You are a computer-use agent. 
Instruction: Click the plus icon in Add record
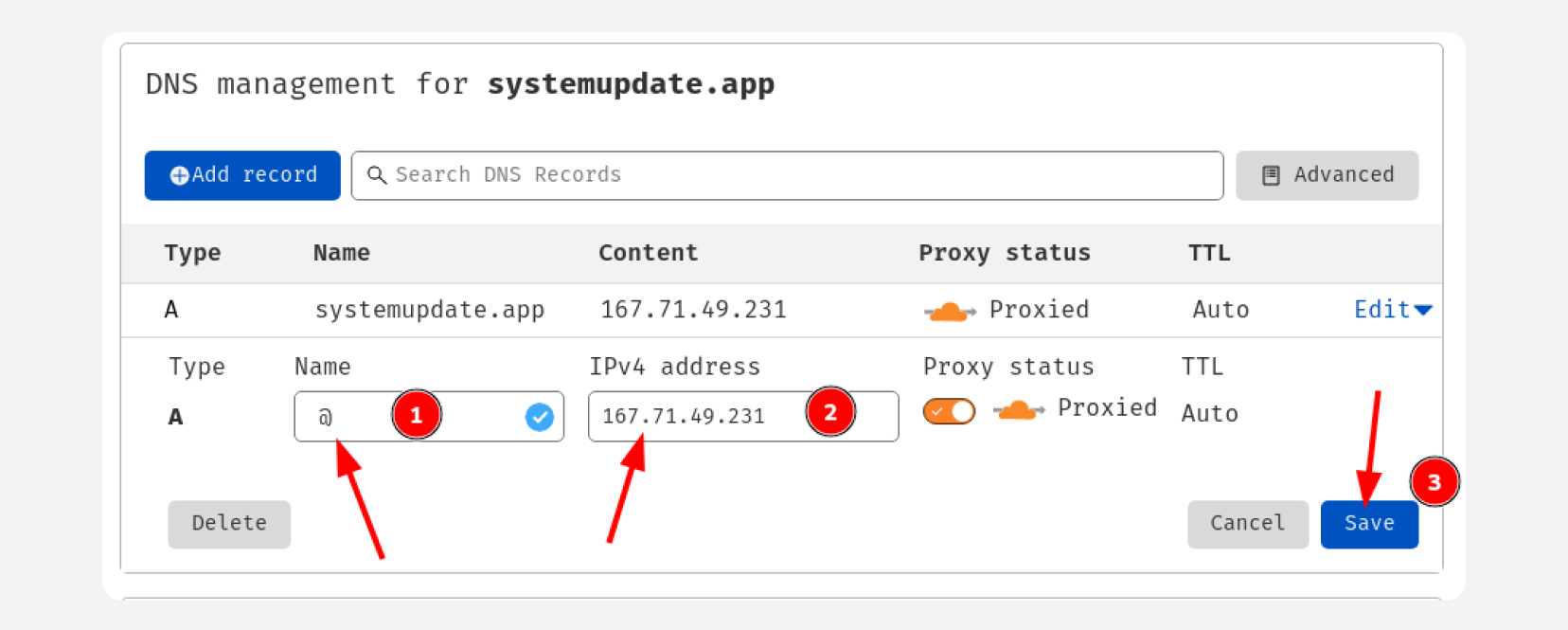click(179, 175)
